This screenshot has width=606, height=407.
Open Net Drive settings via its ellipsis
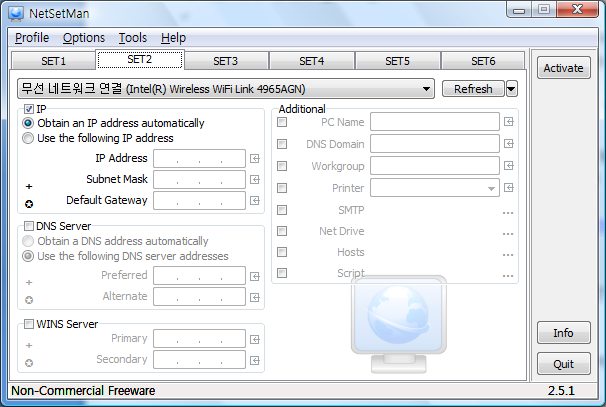pos(508,234)
